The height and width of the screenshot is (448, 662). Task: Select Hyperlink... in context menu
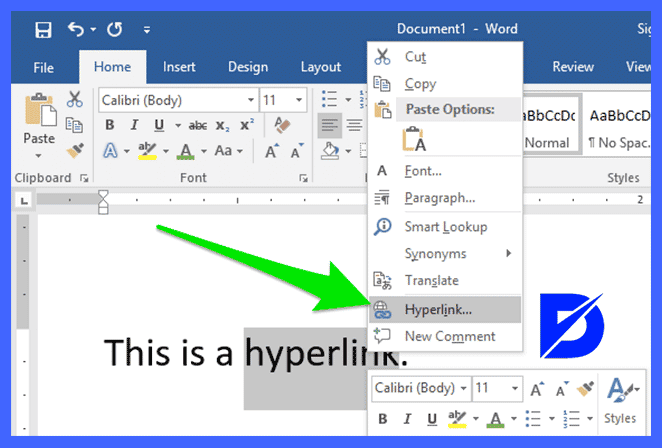click(445, 310)
